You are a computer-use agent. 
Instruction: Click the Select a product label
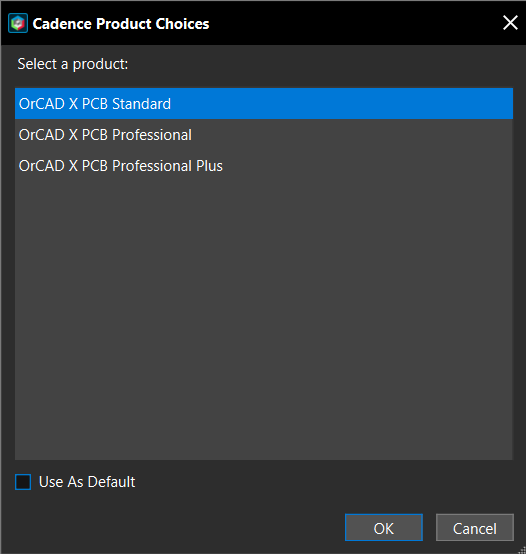(73, 64)
